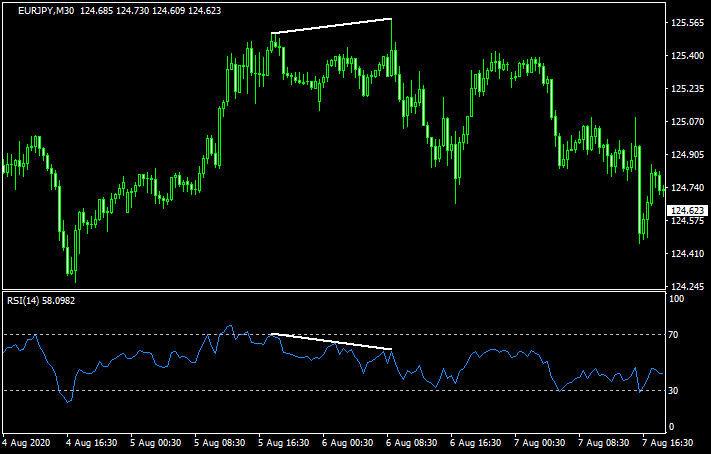
Task: Click the 124.905 price axis label
Action: pyautogui.click(x=687, y=155)
